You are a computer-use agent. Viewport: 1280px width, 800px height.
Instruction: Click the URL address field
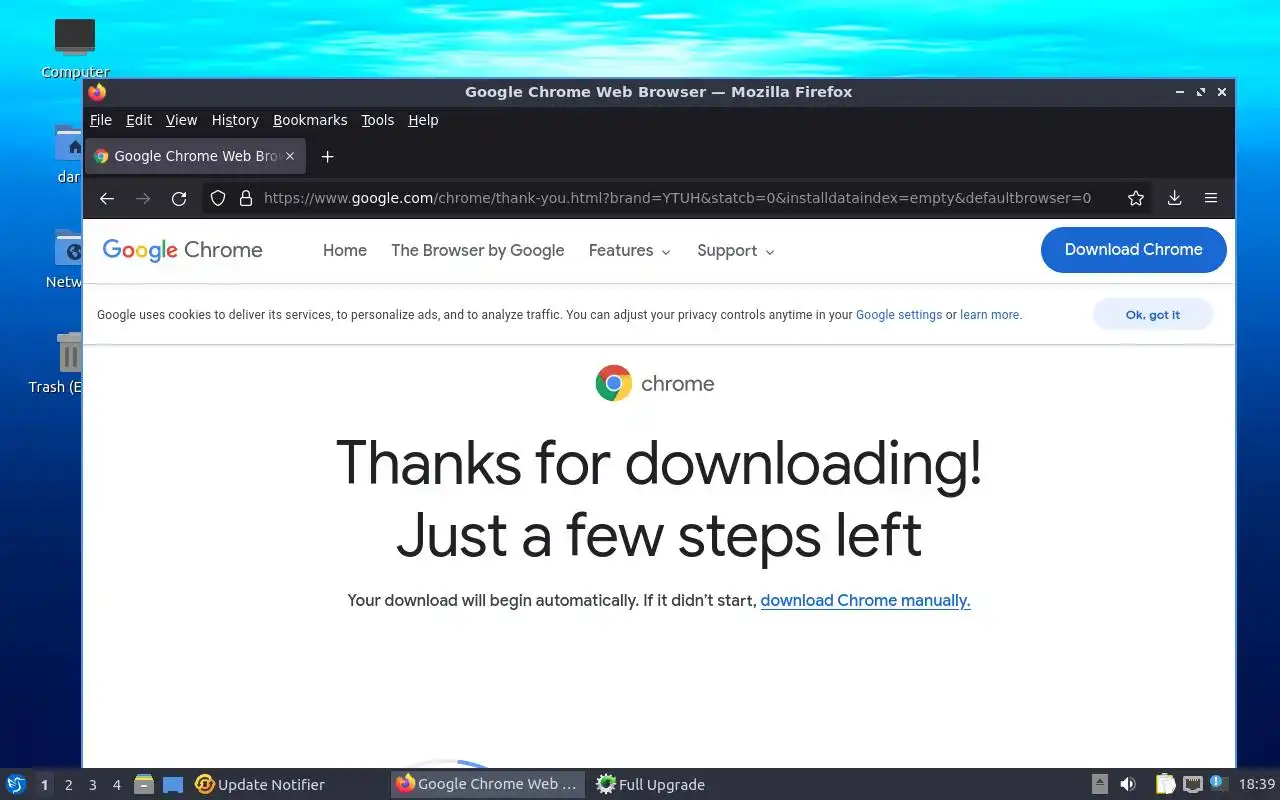coord(677,198)
